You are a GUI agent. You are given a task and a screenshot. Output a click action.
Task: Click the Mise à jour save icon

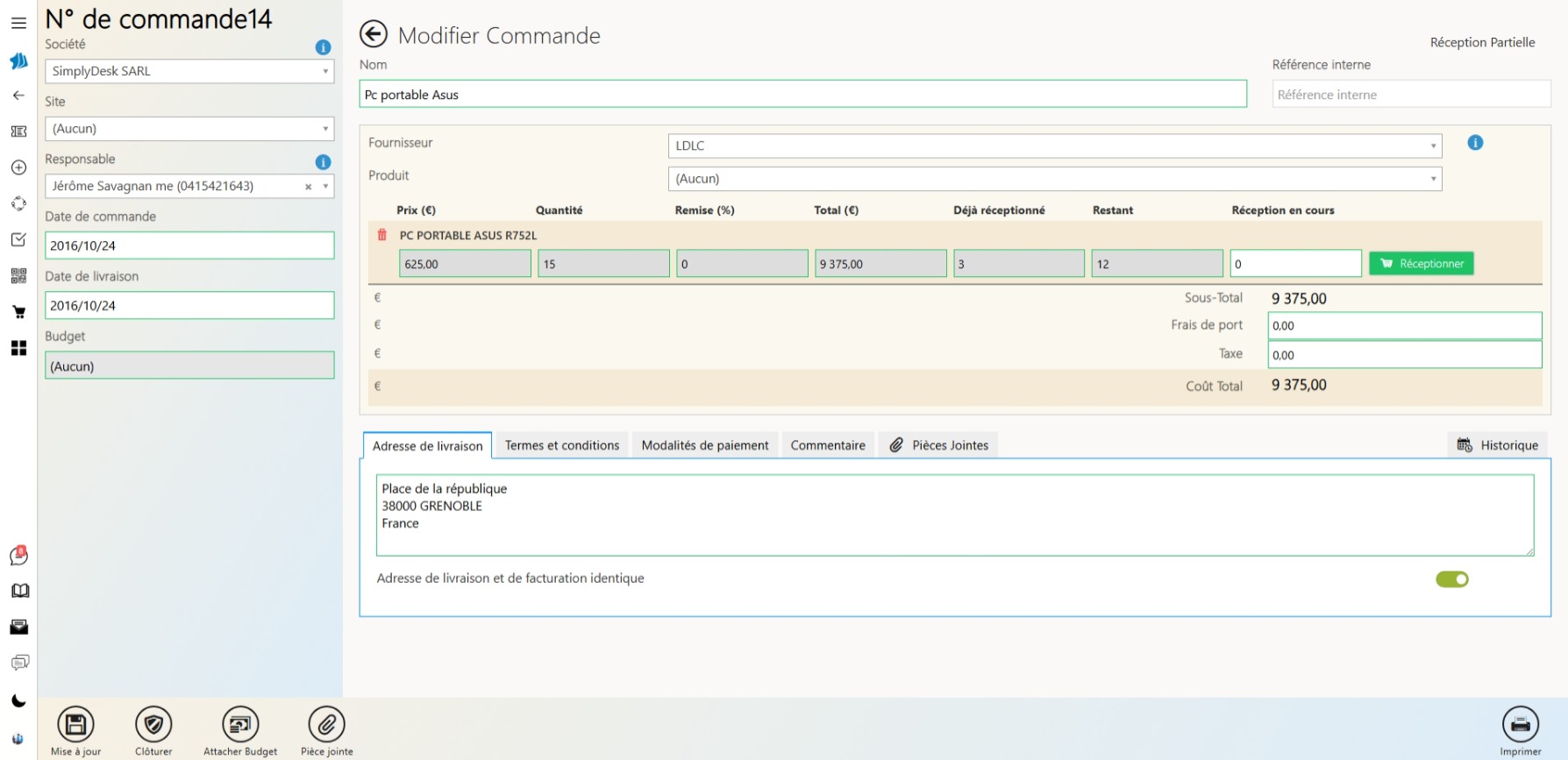pos(75,725)
